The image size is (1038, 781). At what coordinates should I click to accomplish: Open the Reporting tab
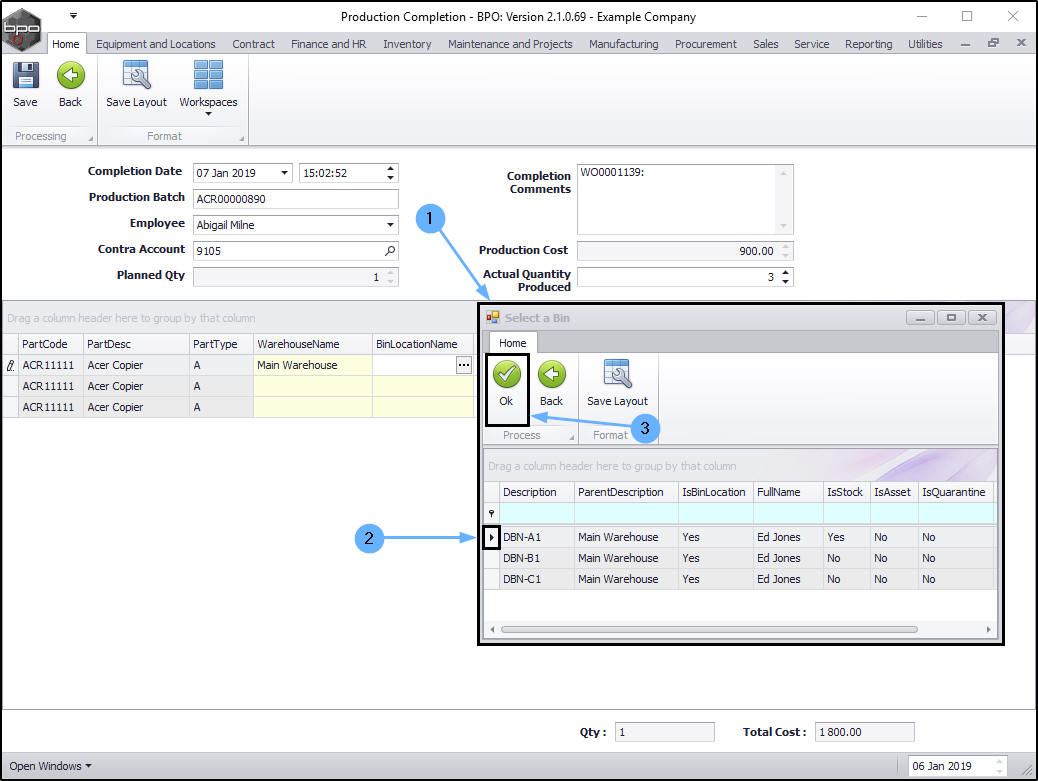(x=869, y=44)
